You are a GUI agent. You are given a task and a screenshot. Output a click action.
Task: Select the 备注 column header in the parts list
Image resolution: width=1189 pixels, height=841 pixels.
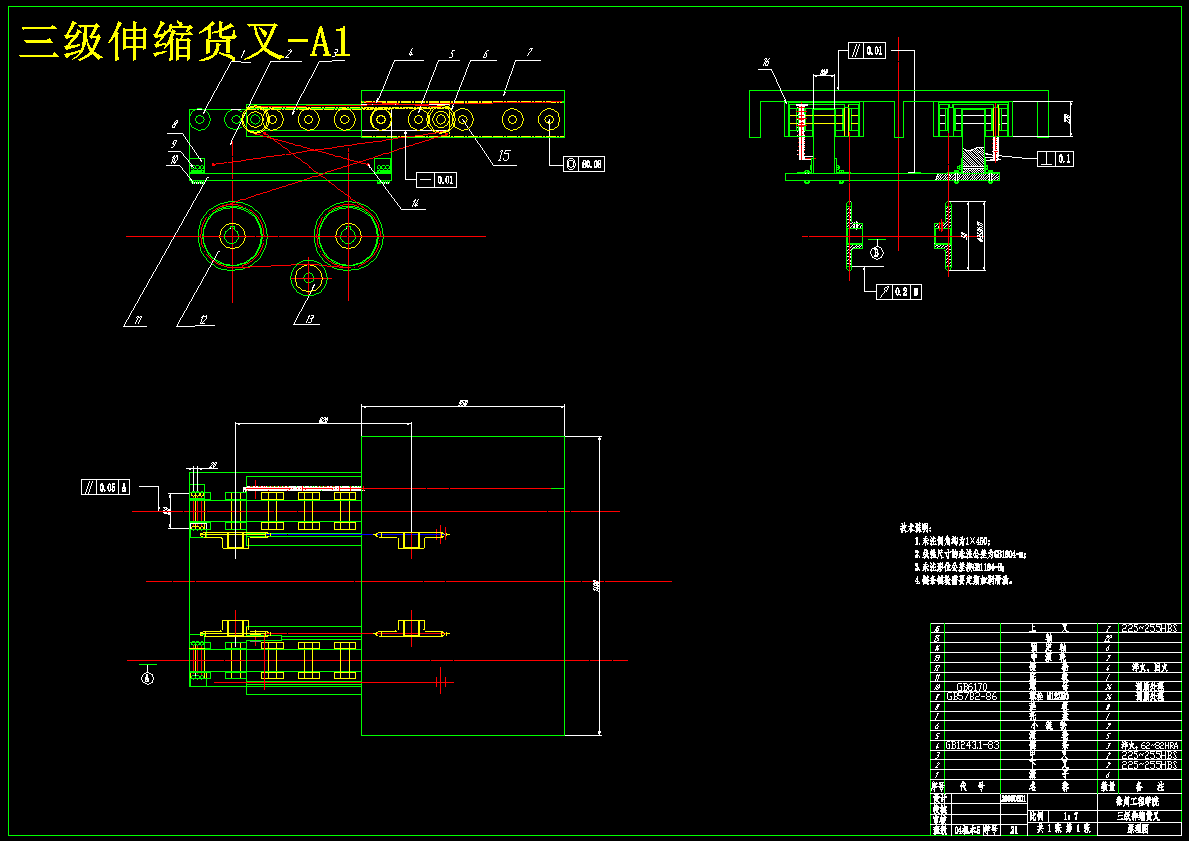1150,786
